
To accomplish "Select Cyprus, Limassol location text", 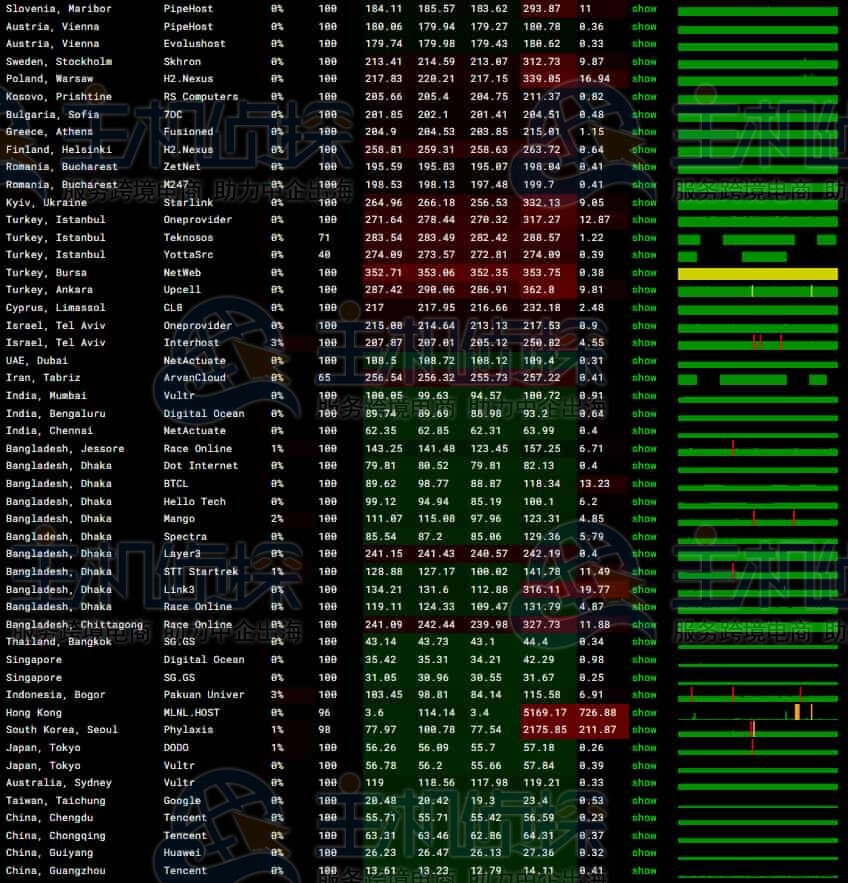I will 55,308.
